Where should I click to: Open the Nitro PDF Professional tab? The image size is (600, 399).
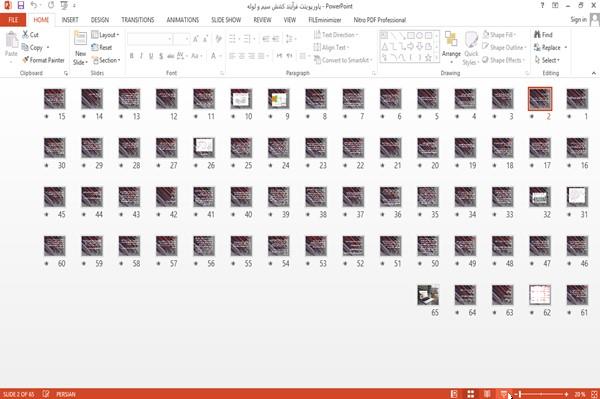point(380,20)
